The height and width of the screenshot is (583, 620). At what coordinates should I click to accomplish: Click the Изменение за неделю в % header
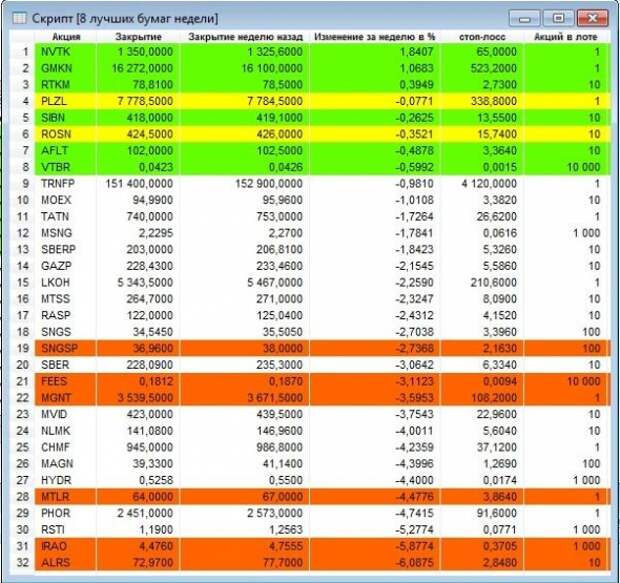click(x=374, y=37)
